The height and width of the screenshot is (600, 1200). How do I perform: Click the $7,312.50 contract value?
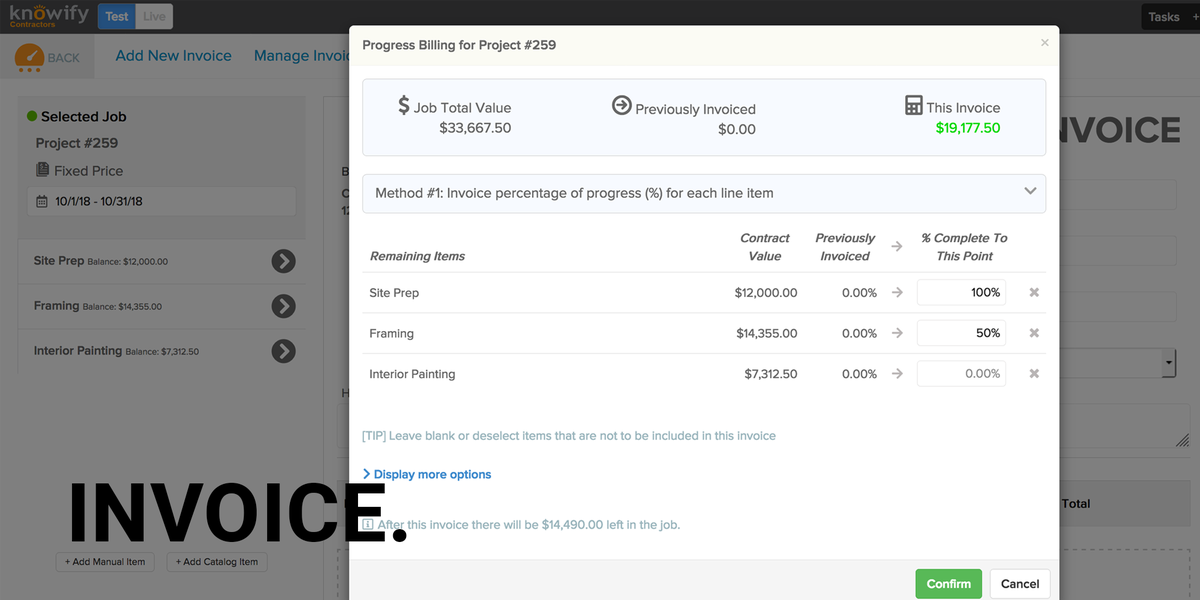(771, 374)
